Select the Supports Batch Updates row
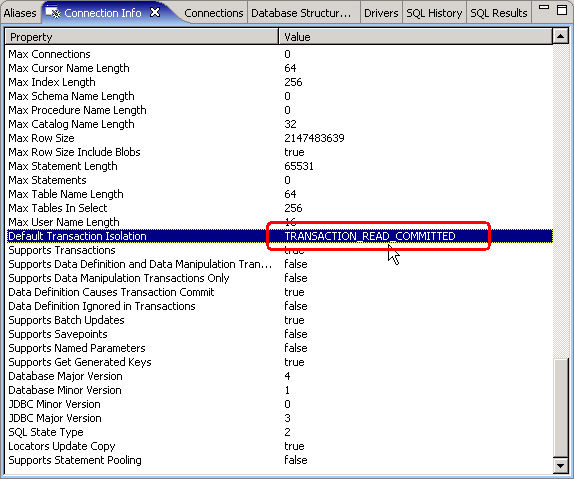Image resolution: width=574 pixels, height=479 pixels. coord(280,320)
